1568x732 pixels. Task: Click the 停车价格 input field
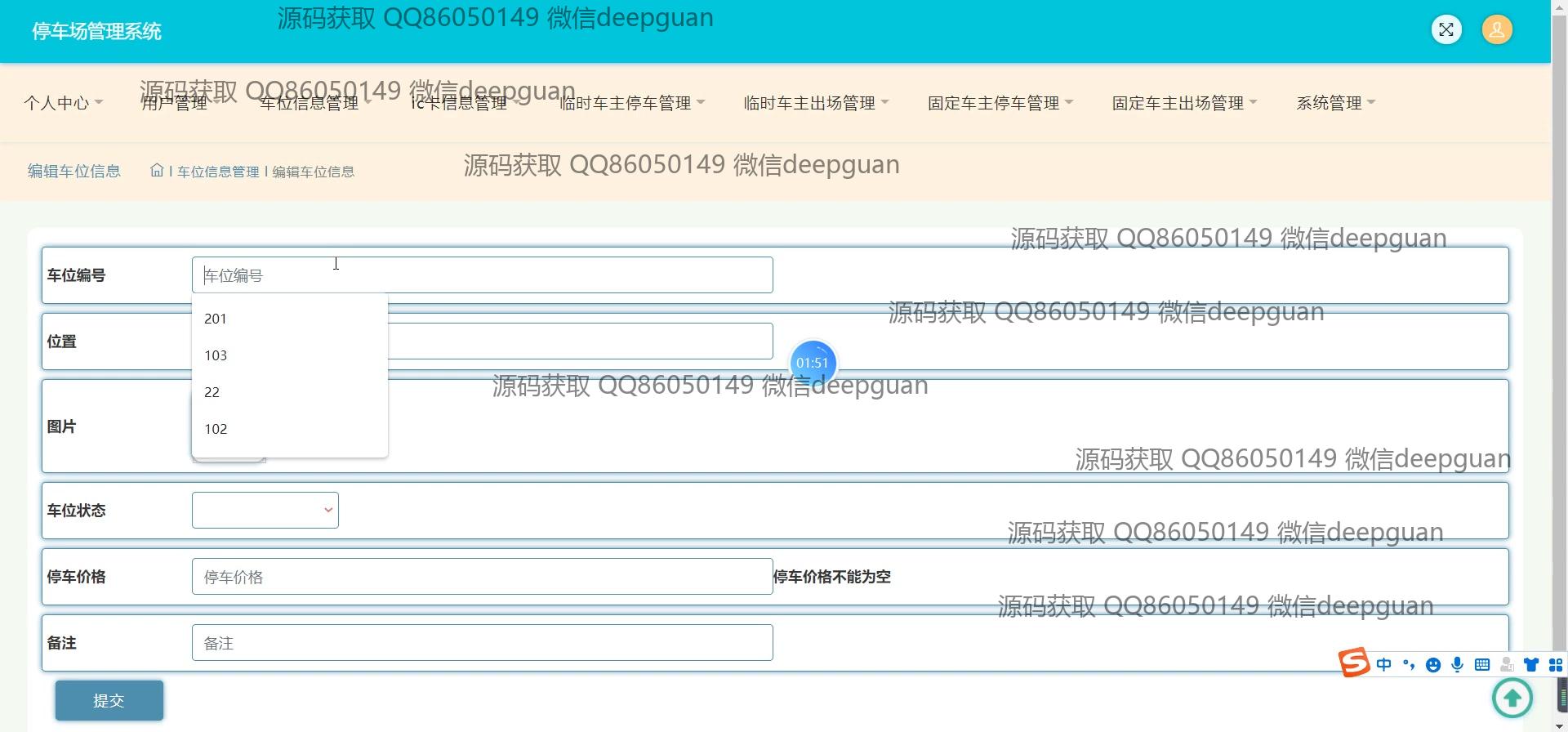point(482,577)
